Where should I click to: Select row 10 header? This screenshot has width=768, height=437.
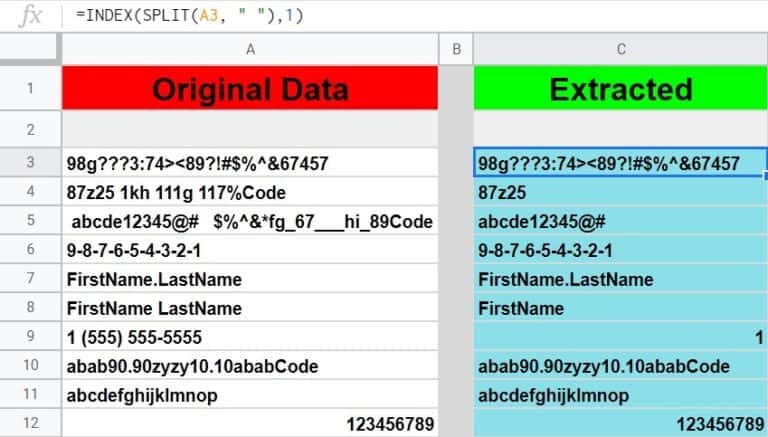click(30, 364)
